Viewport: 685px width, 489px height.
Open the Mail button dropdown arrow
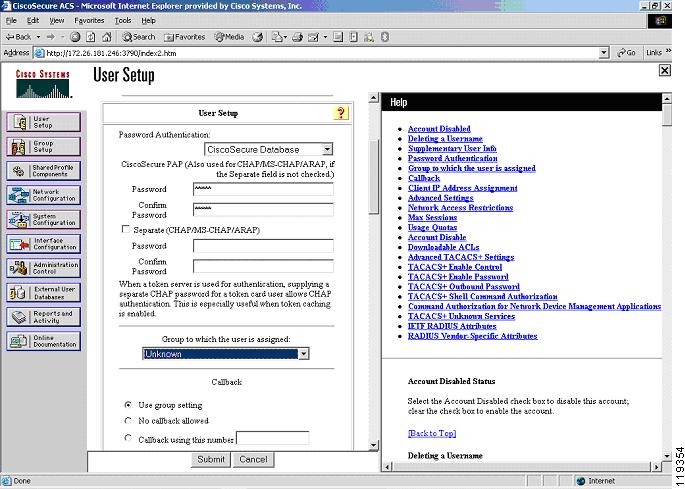click(x=286, y=37)
